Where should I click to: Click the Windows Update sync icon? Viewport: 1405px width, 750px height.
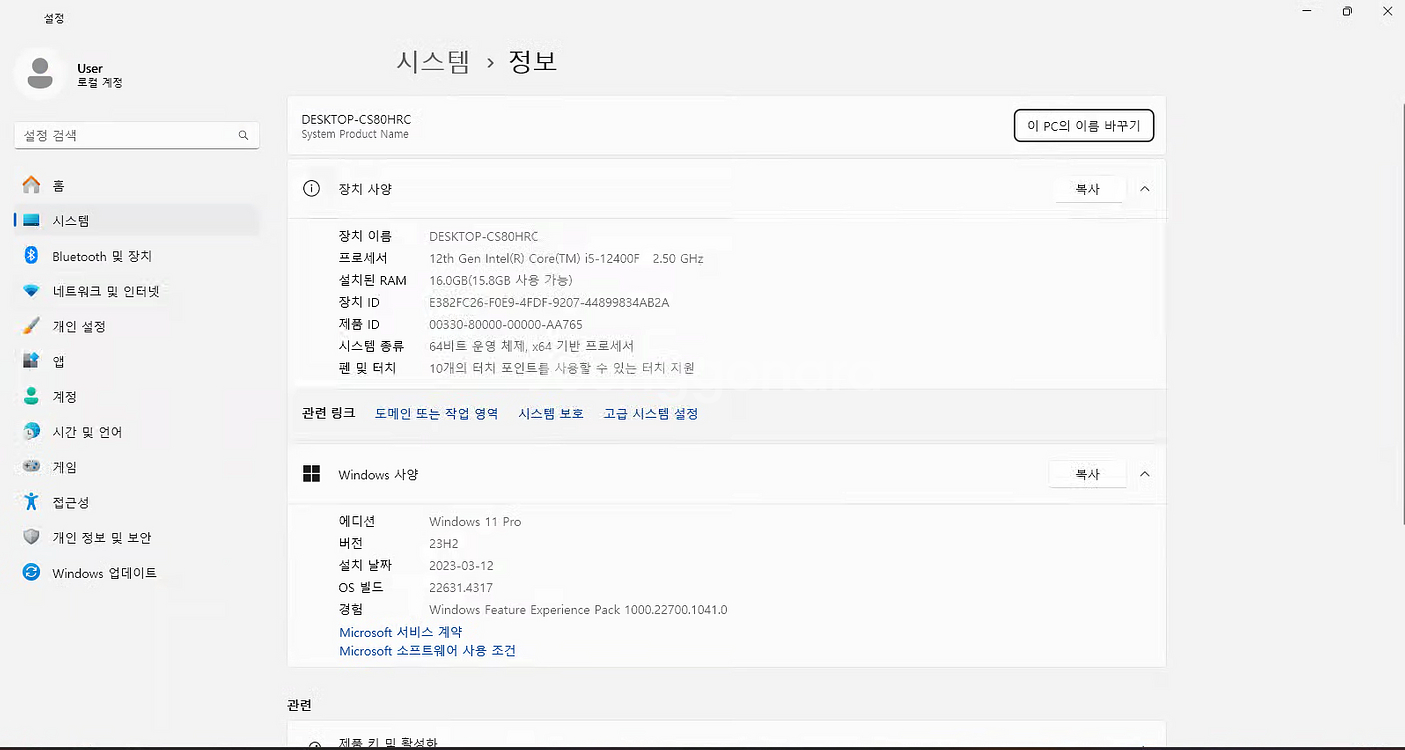(32, 573)
